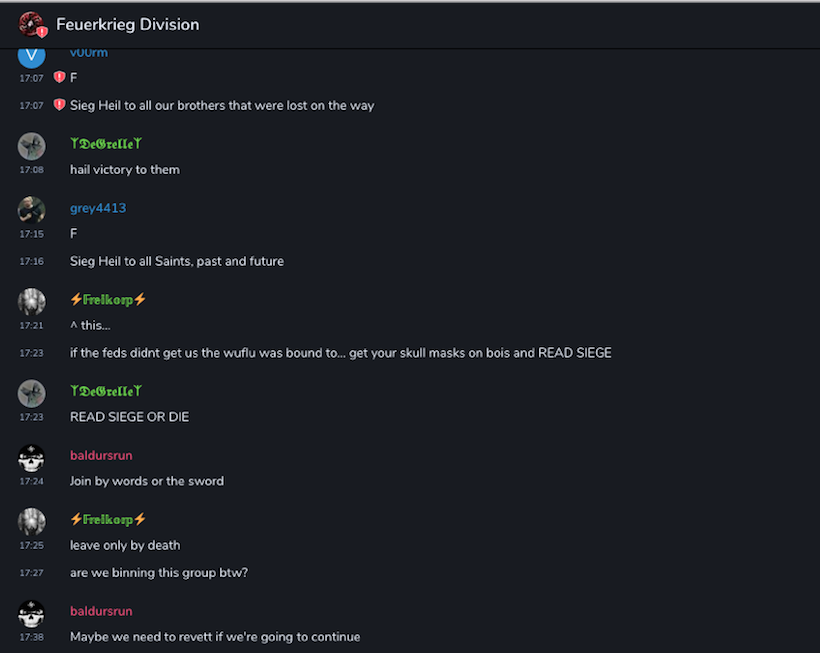820x653 pixels.
Task: Click the 17:27 message timestamp
Action: pos(30,573)
